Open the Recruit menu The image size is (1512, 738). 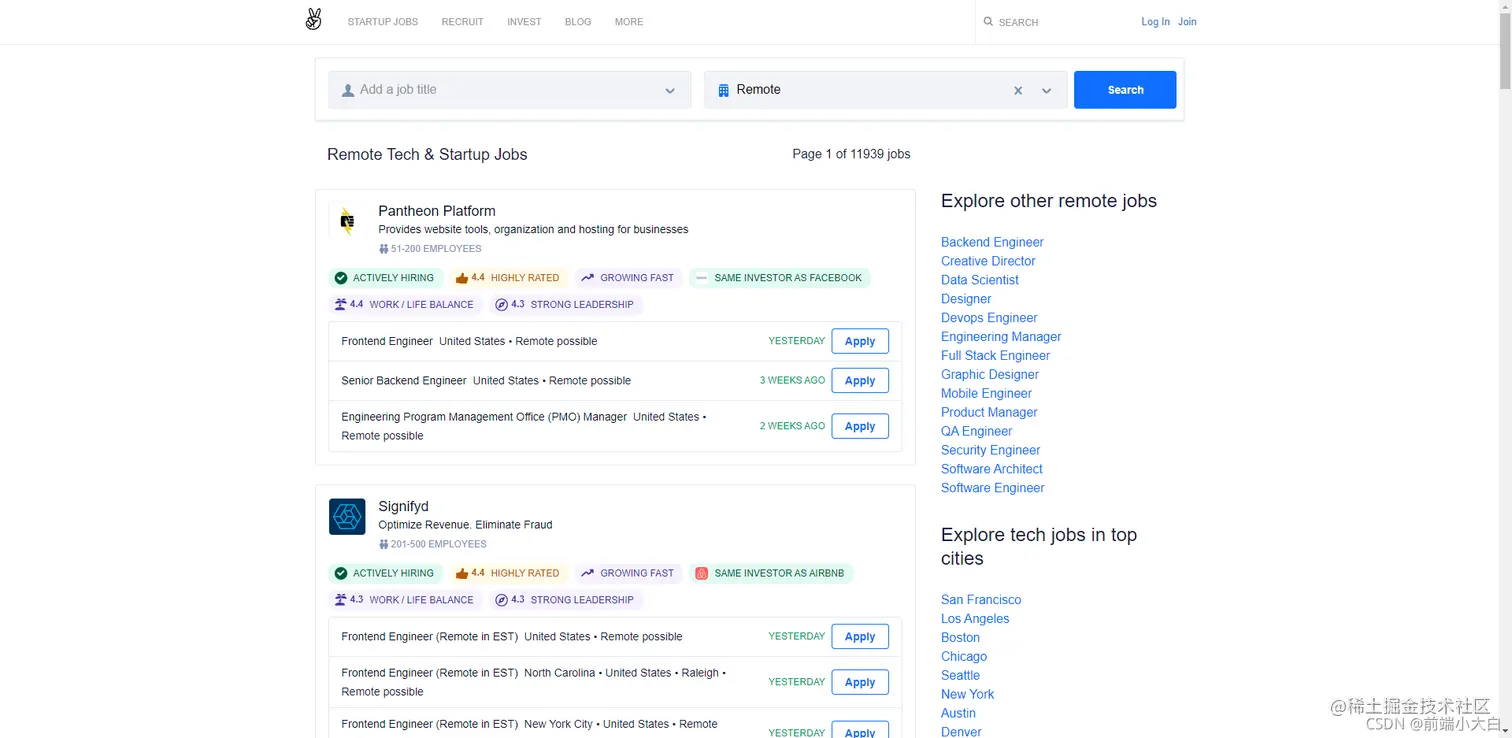tap(462, 21)
